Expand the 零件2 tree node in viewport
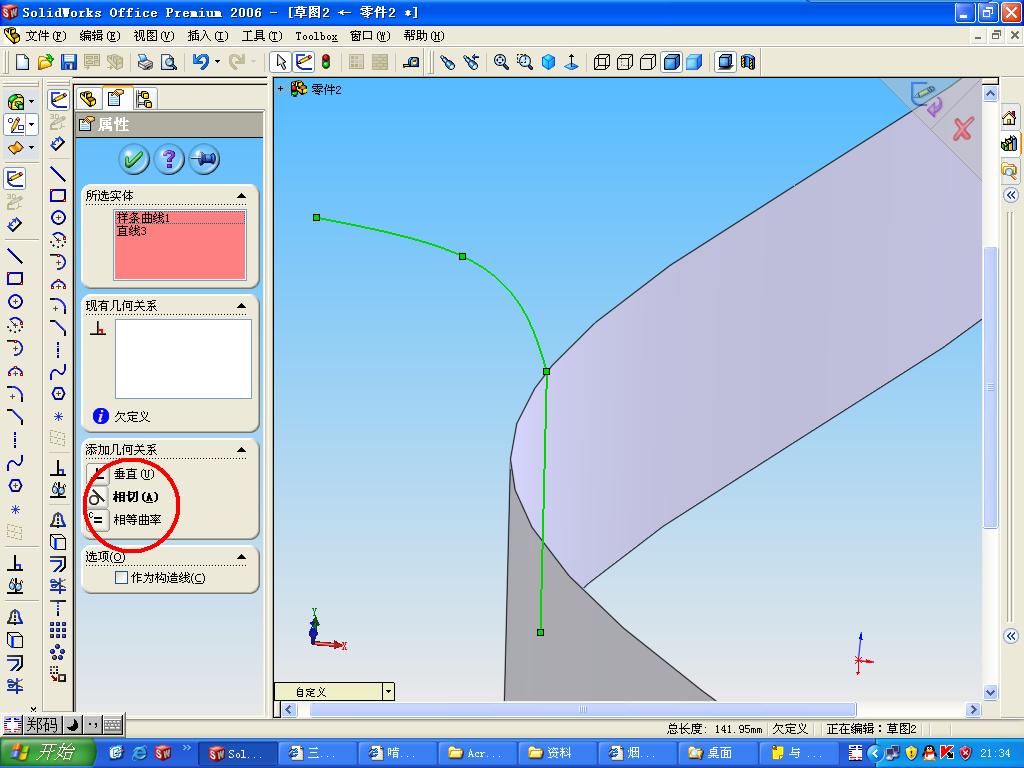 pos(280,89)
